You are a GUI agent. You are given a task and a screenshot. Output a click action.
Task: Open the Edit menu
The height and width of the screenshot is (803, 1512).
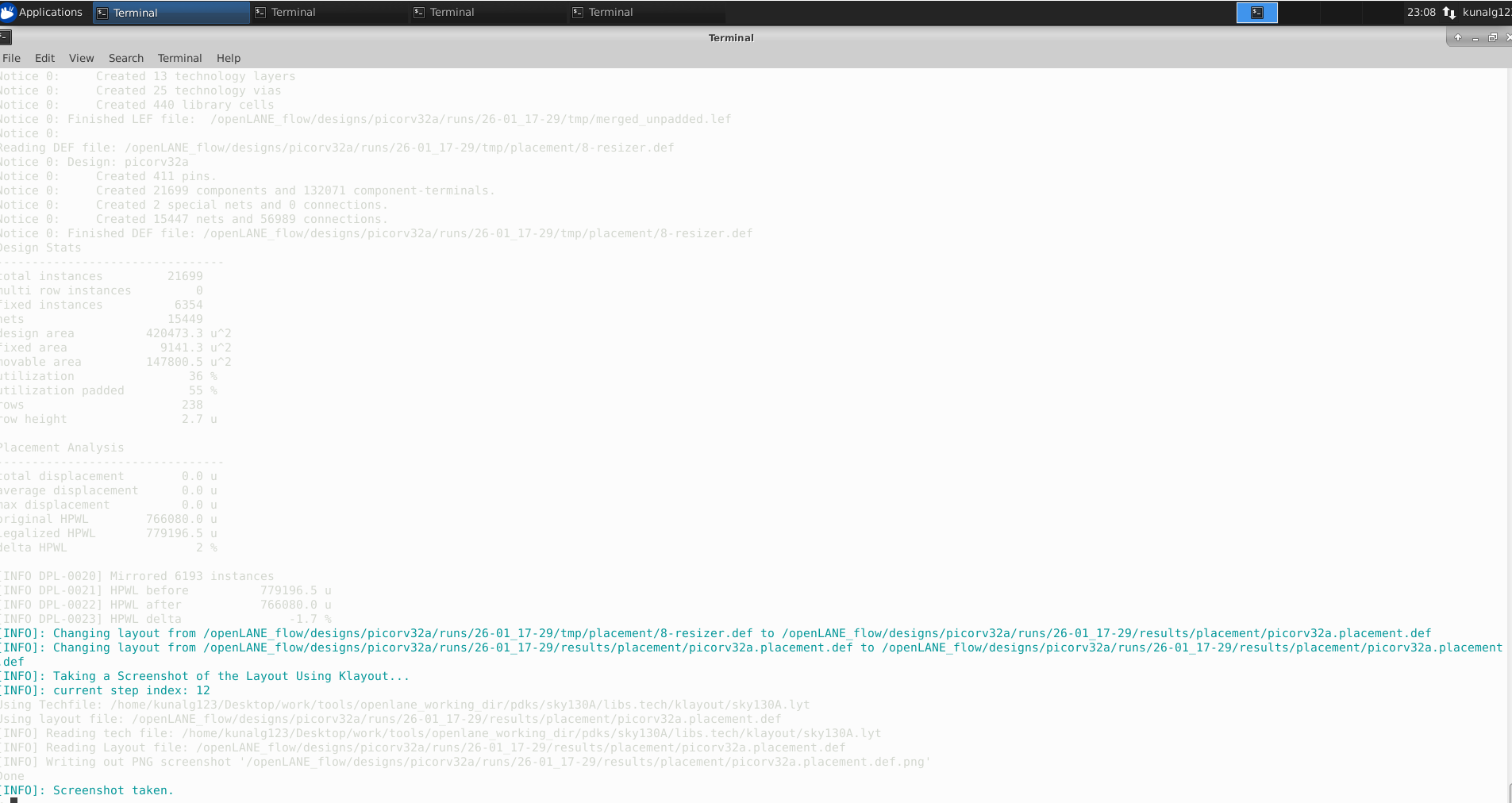pos(44,58)
